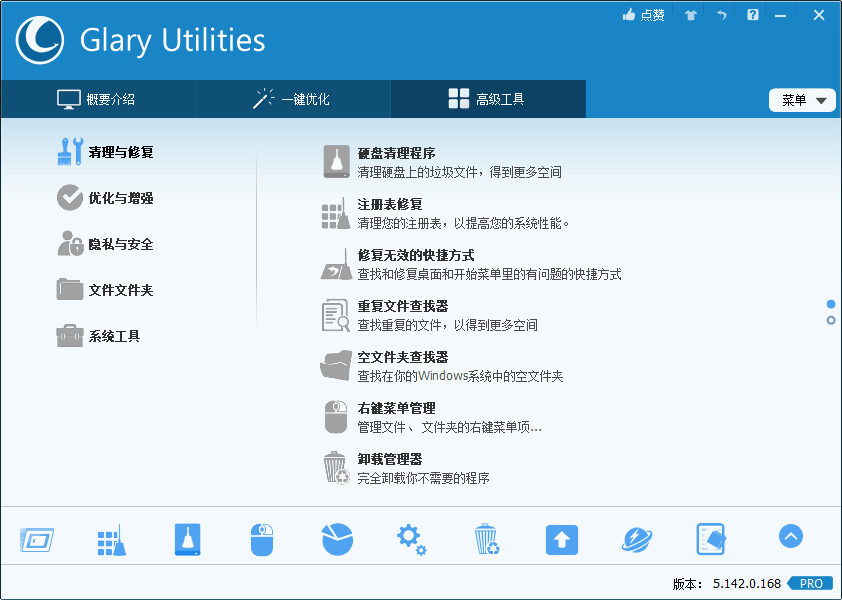Open help via the question mark button
This screenshot has width=842, height=600.
pyautogui.click(x=752, y=15)
